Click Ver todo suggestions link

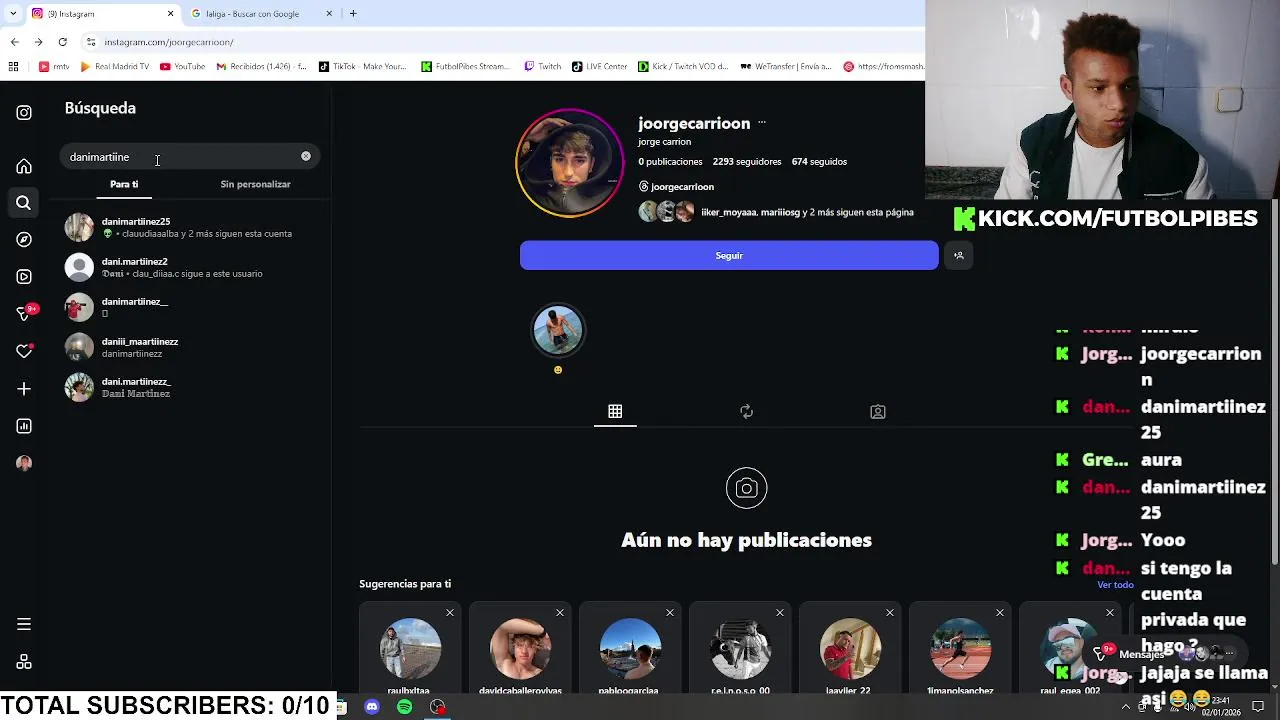coord(1115,585)
